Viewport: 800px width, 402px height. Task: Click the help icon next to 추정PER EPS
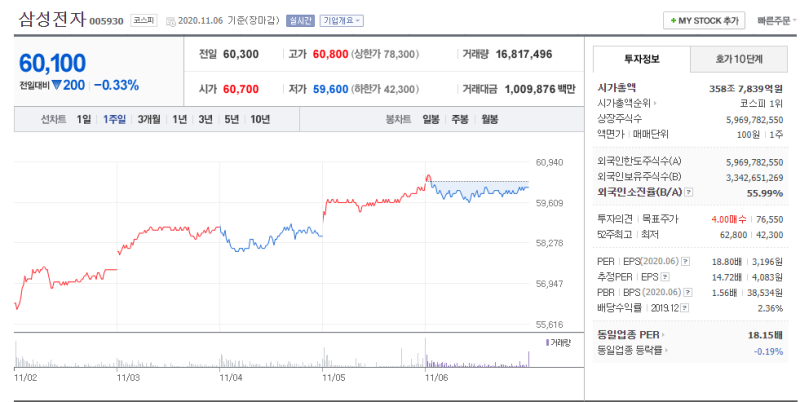(x=665, y=277)
